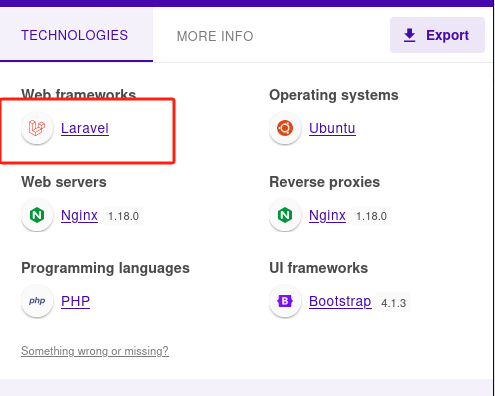Click the Web frameworks heading
This screenshot has width=495, height=396.
point(79,94)
